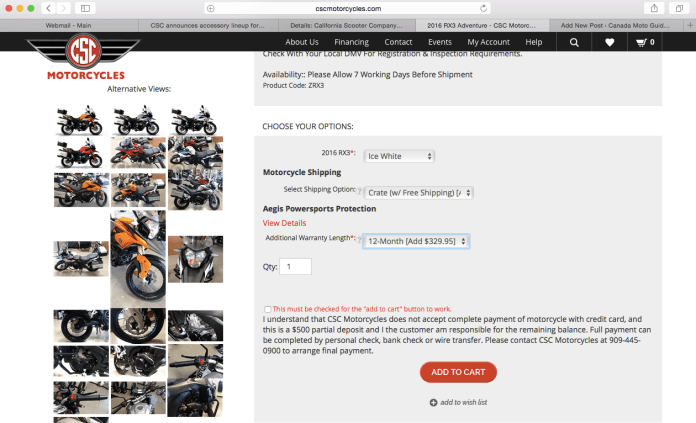Click the address bar reader plus icon
The height and width of the screenshot is (423, 696).
pos(211,8)
